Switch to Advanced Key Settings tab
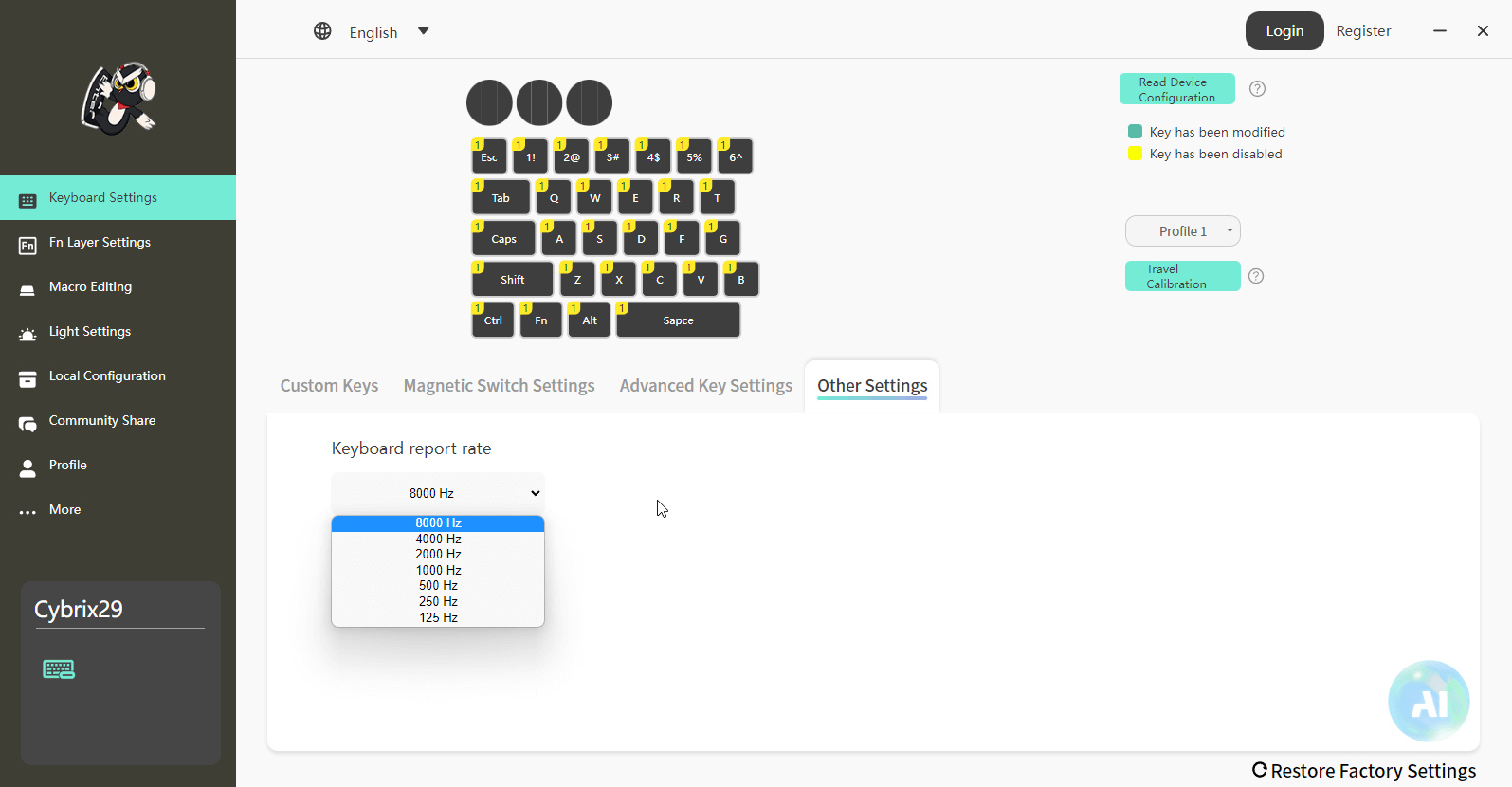Viewport: 1512px width, 787px height. click(x=705, y=386)
